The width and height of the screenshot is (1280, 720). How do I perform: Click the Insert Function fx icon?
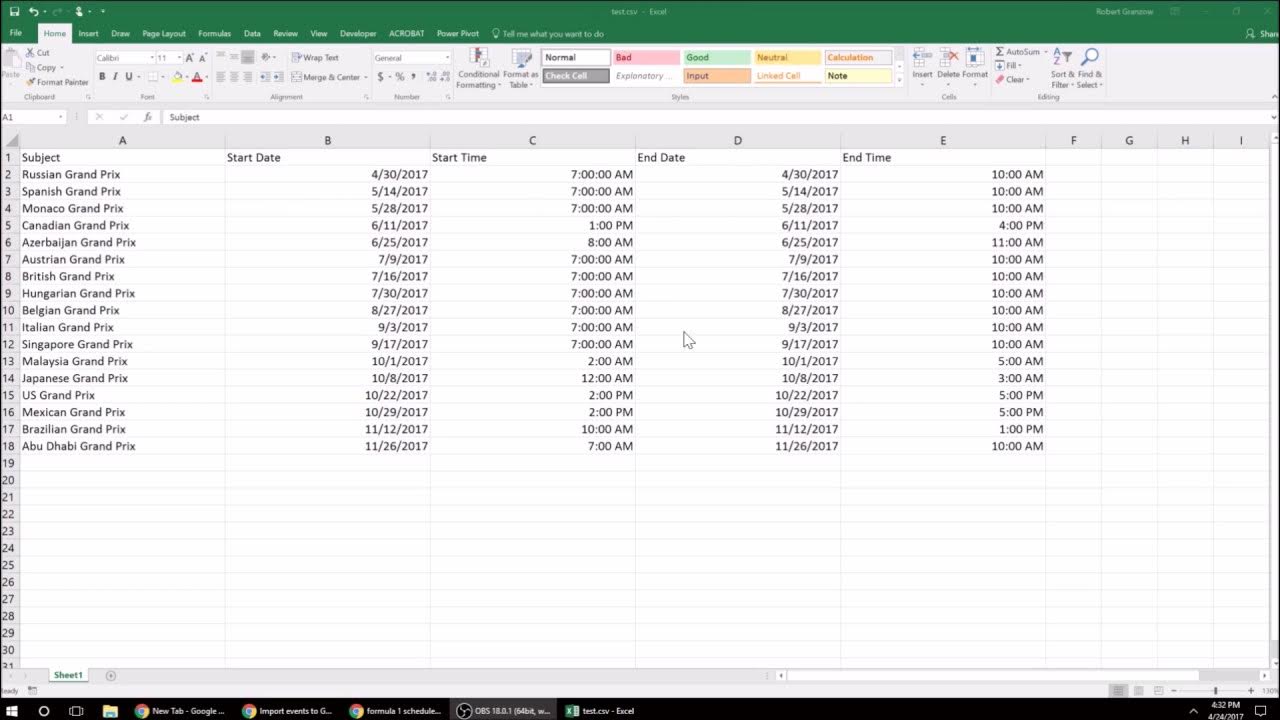148,117
